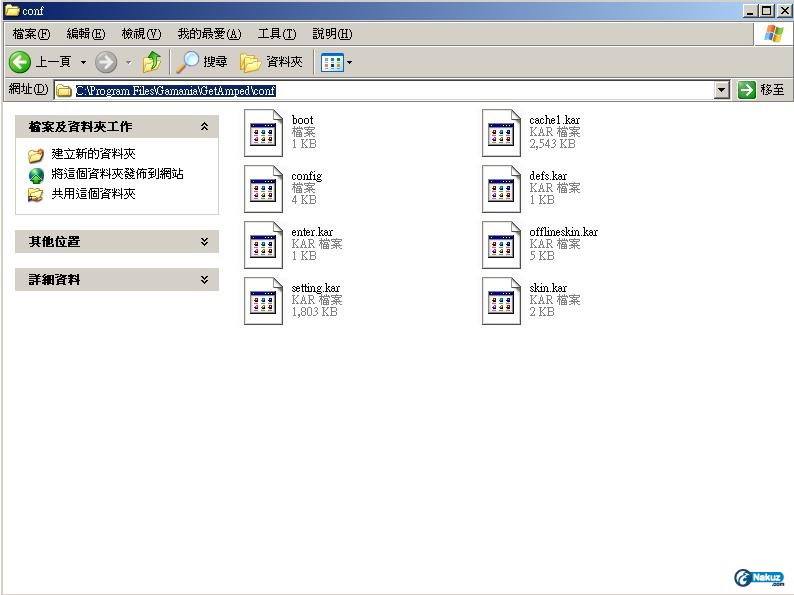
Task: Select the skin.kar file icon
Action: pyautogui.click(x=501, y=301)
